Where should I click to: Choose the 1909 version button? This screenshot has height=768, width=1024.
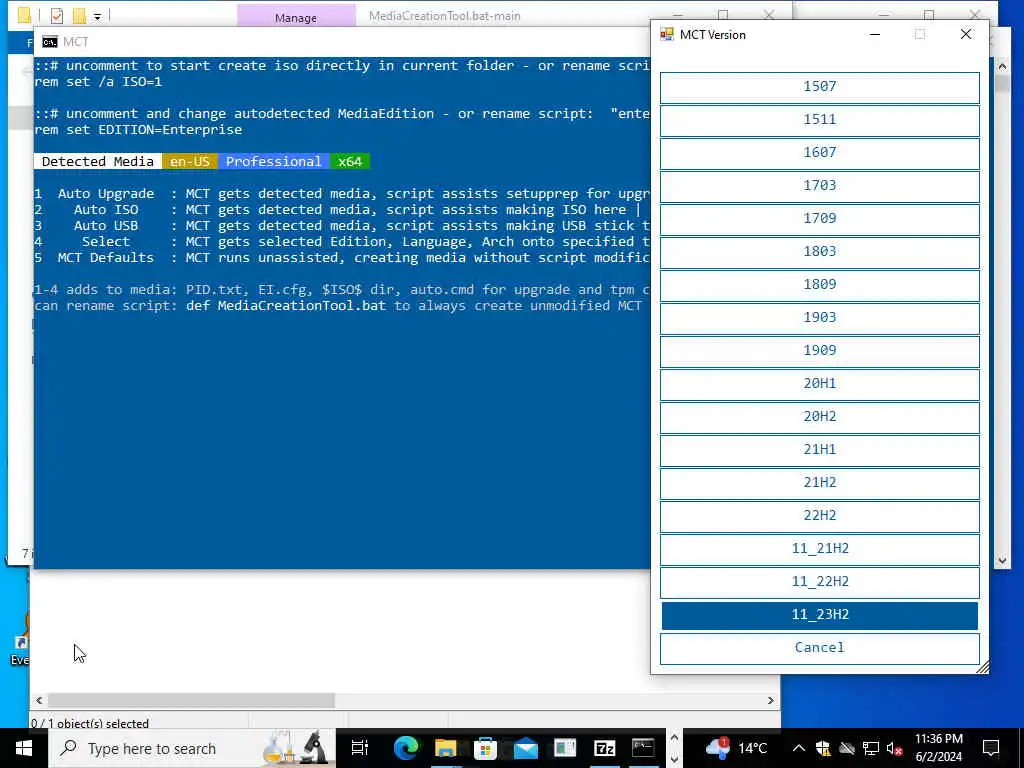[820, 351]
